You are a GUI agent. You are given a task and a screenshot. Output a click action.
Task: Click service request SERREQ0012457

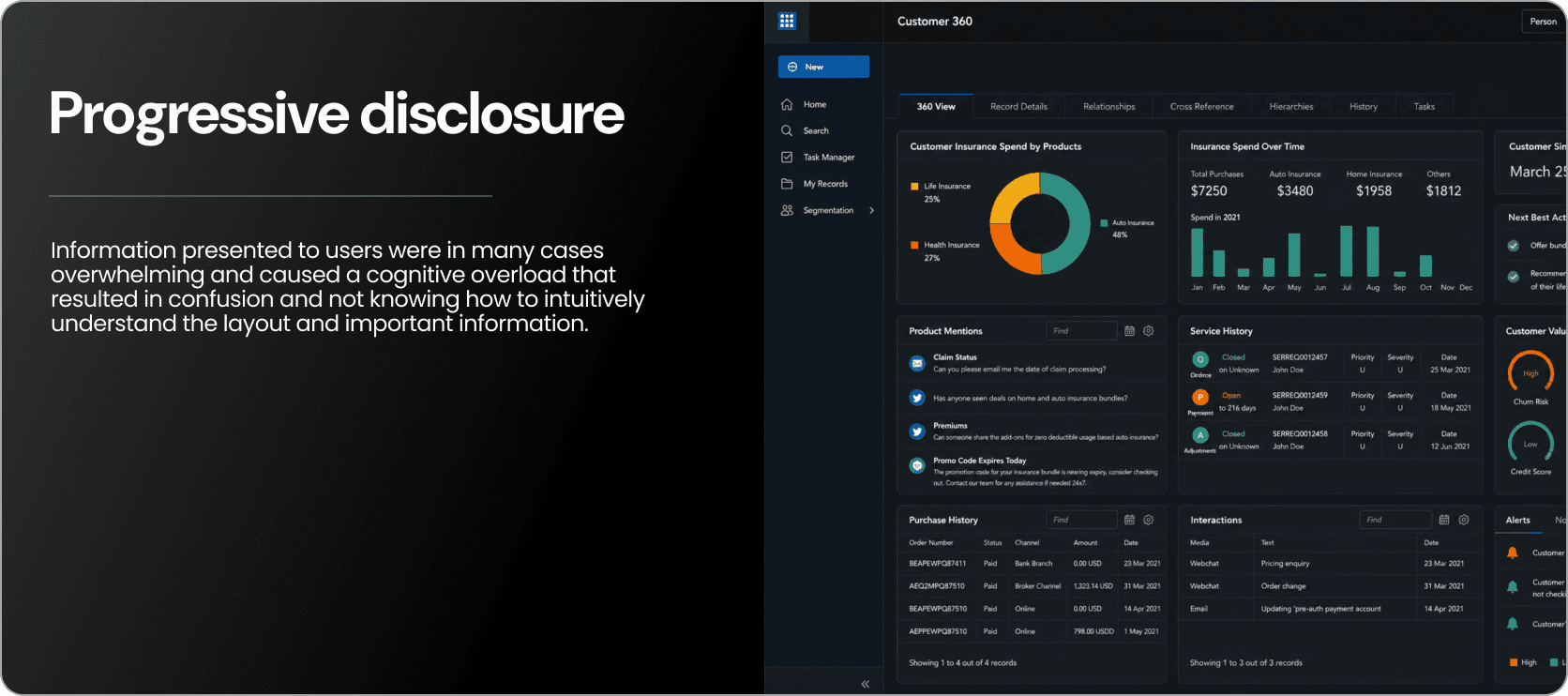[1300, 357]
